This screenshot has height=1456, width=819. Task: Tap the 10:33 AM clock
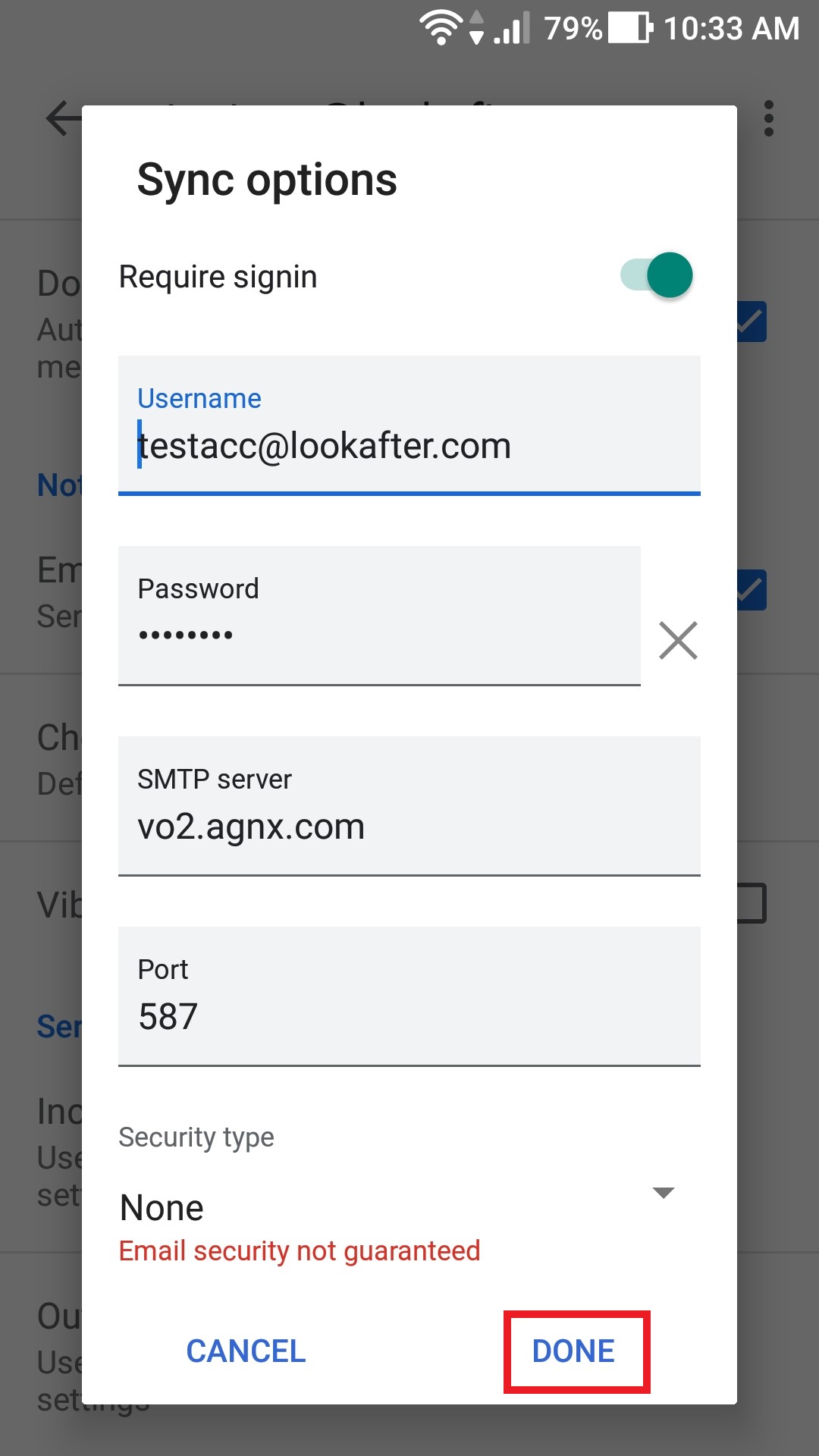pos(731,29)
